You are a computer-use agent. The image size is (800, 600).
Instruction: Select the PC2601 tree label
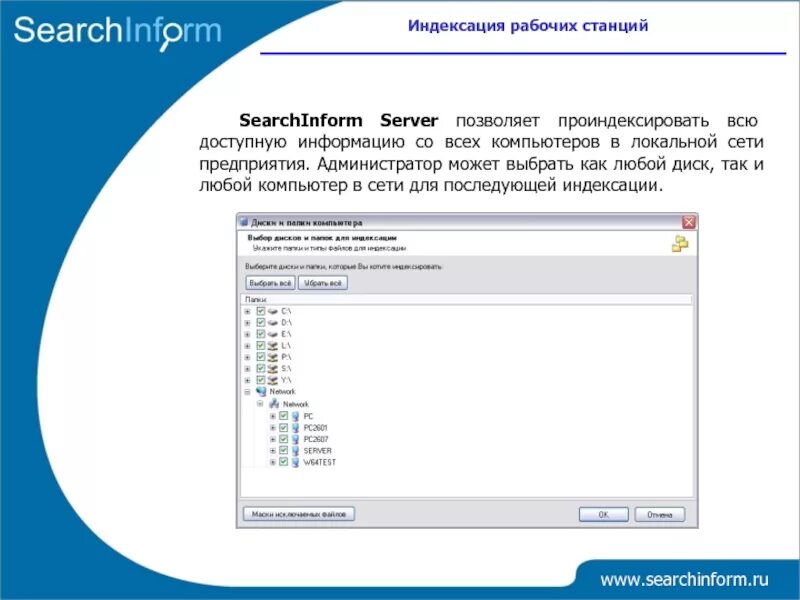(315, 428)
